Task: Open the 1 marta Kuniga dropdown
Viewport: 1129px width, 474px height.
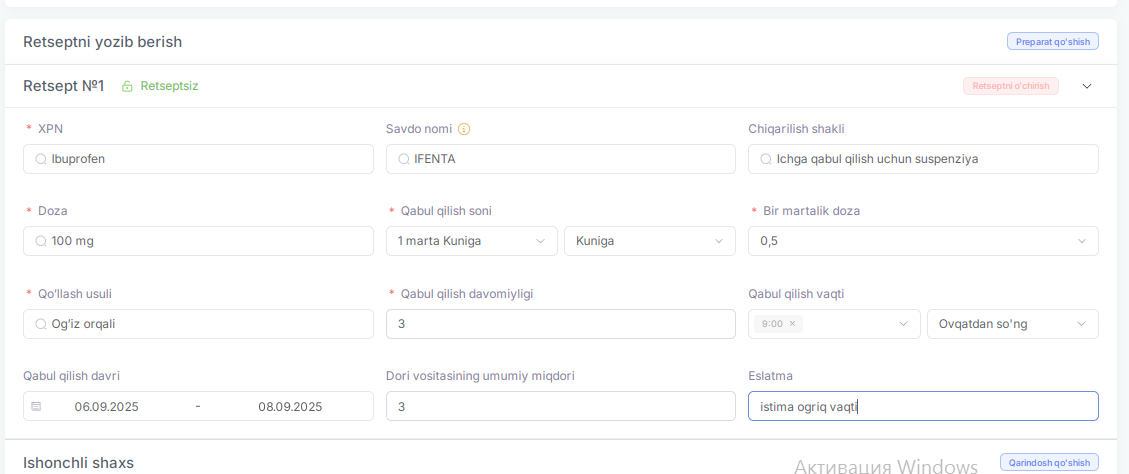Action: [x=472, y=241]
